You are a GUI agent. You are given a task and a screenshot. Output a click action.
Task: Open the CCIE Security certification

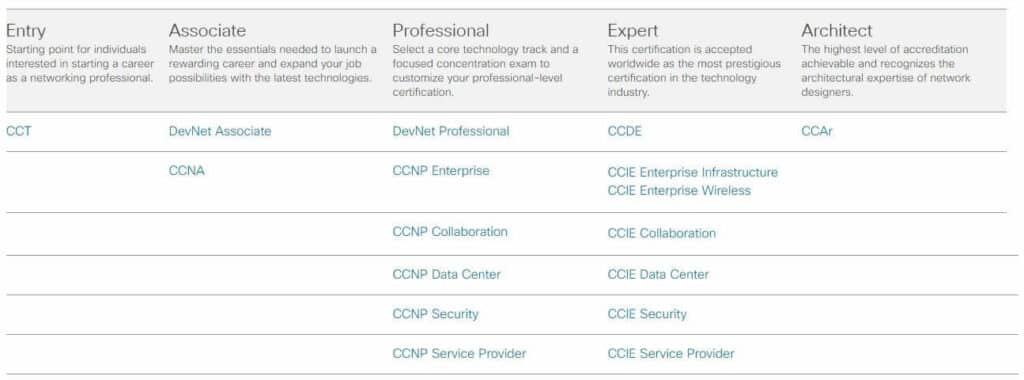click(647, 314)
